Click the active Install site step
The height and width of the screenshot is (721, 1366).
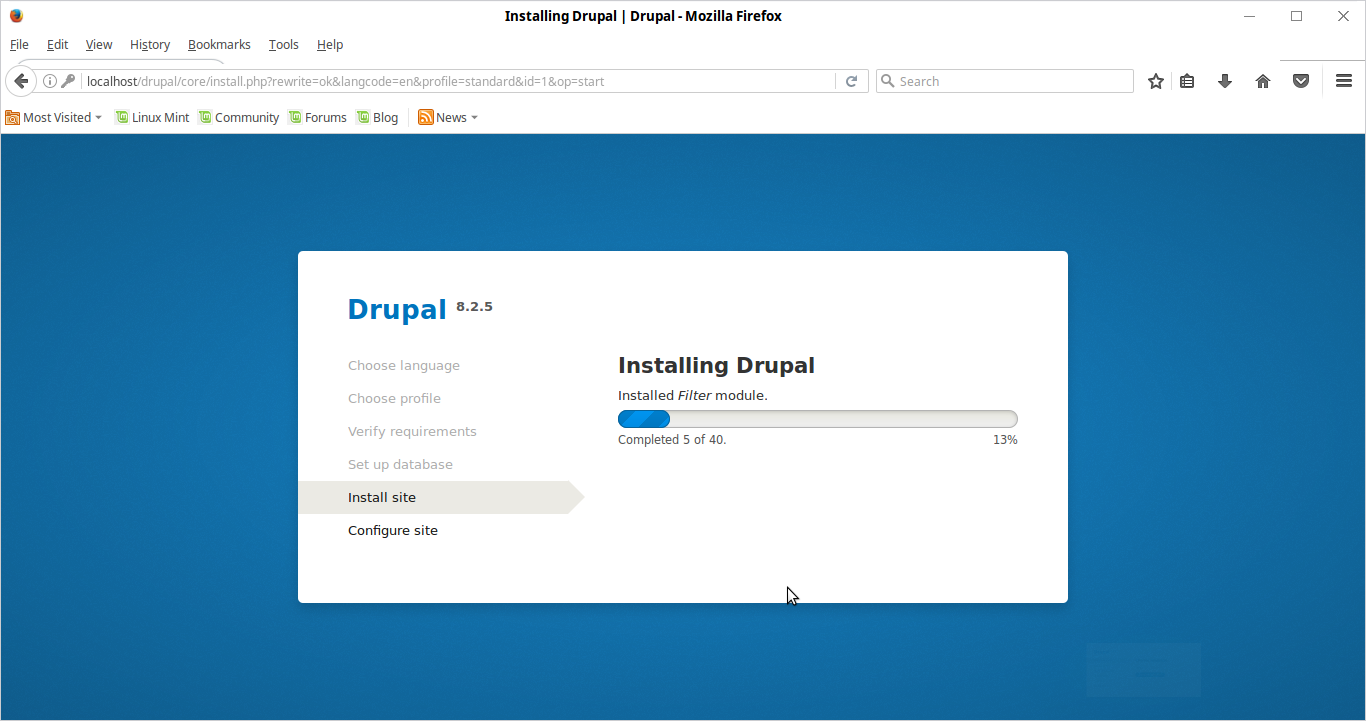(440, 497)
